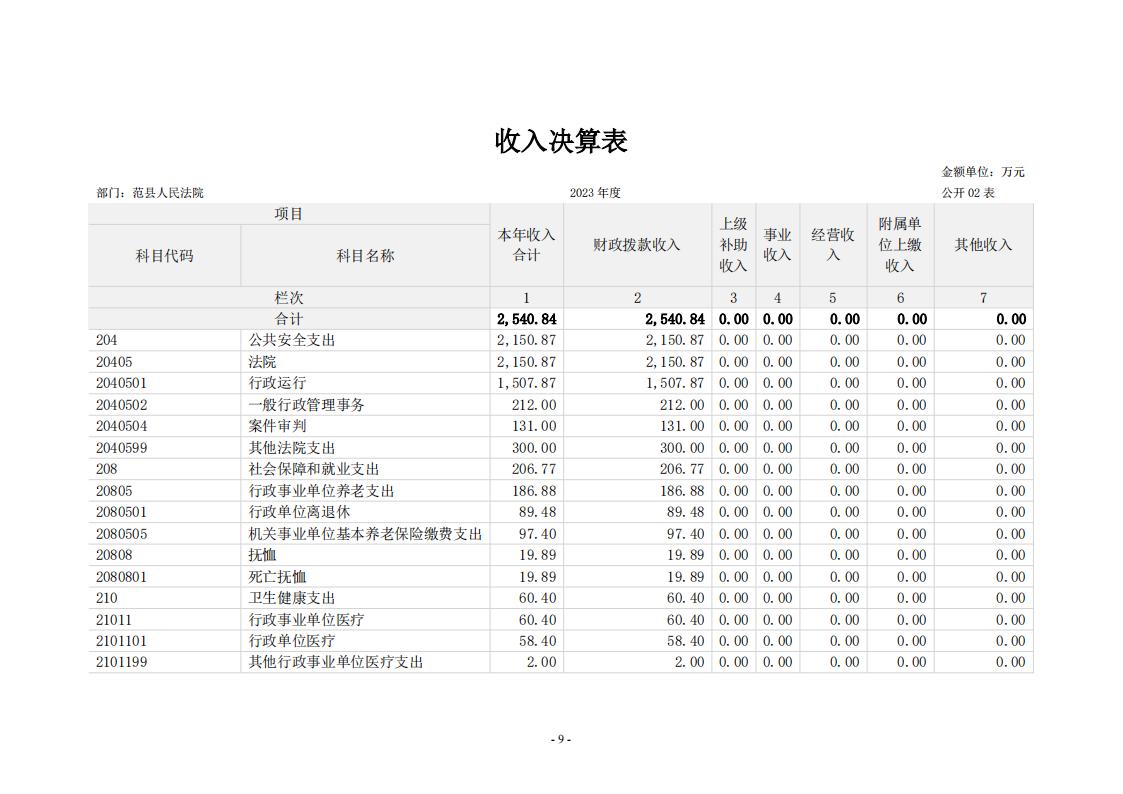This screenshot has height=794, width=1123.
Task: Click subject code 204
Action: click(x=107, y=340)
